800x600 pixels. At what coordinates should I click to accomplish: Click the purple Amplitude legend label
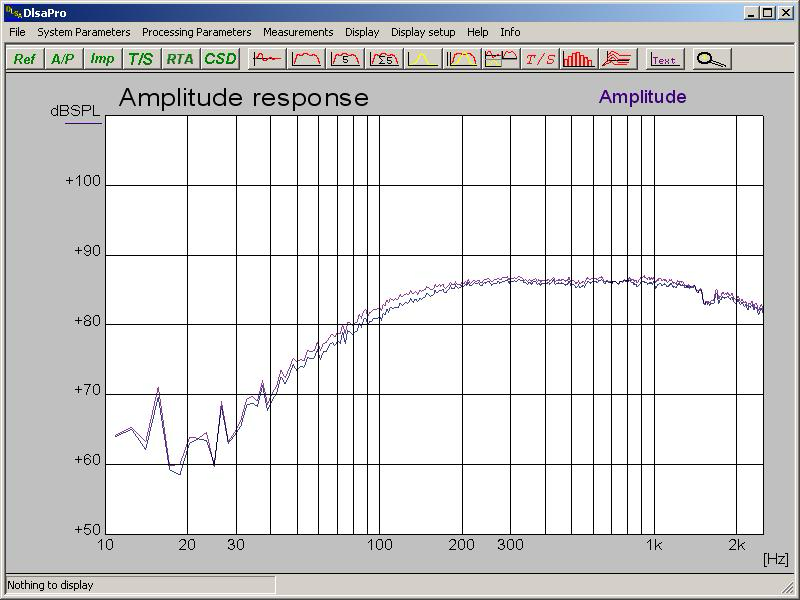(x=642, y=97)
